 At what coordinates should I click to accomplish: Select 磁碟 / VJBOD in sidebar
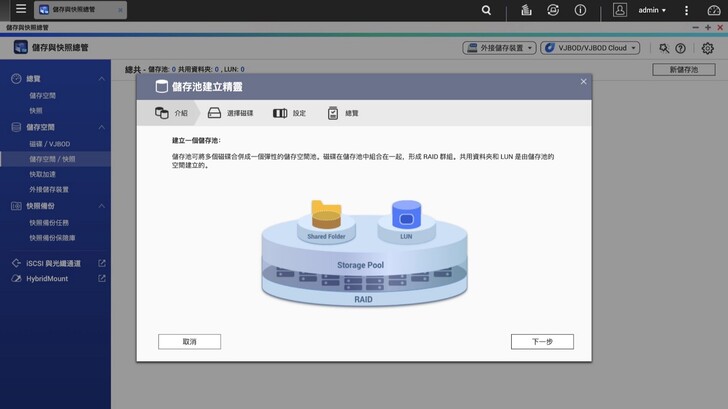[50, 144]
